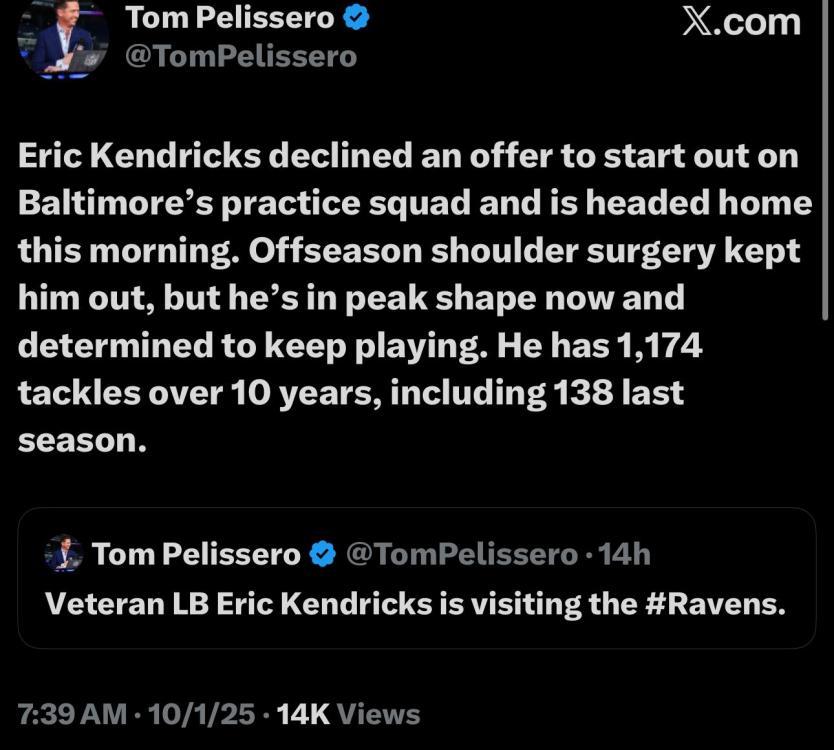Open the Tom Pelissero display name at top
Viewport: 834px width, 750px height.
[230, 17]
